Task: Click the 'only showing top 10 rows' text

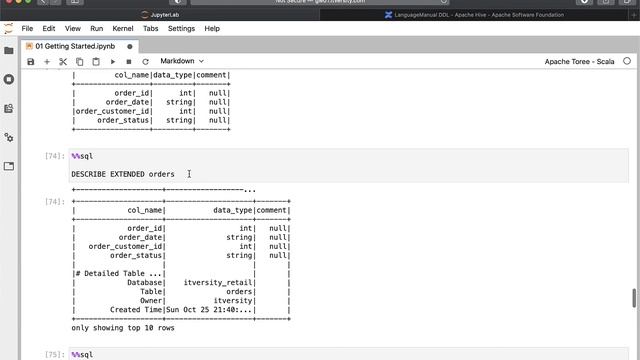Action: [123, 328]
